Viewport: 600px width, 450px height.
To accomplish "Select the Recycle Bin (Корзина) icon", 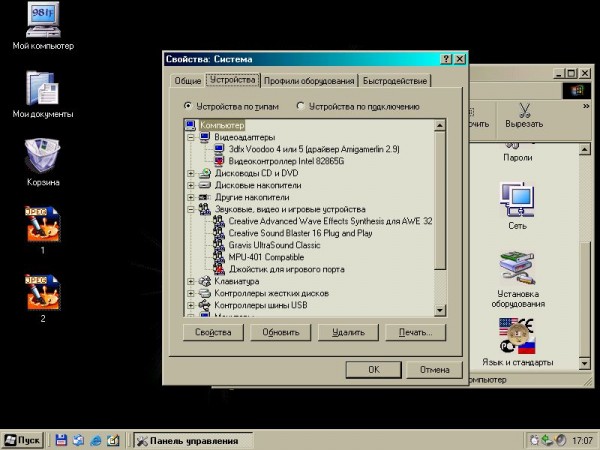I will click(x=42, y=155).
